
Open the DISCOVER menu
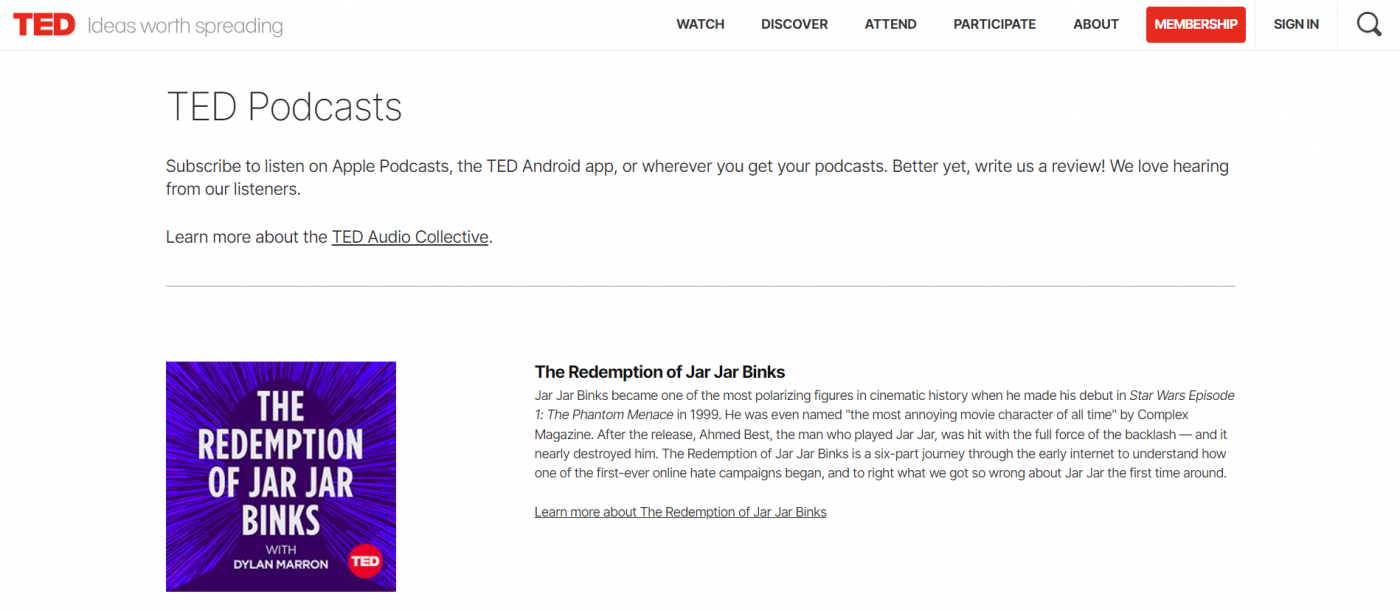(794, 24)
